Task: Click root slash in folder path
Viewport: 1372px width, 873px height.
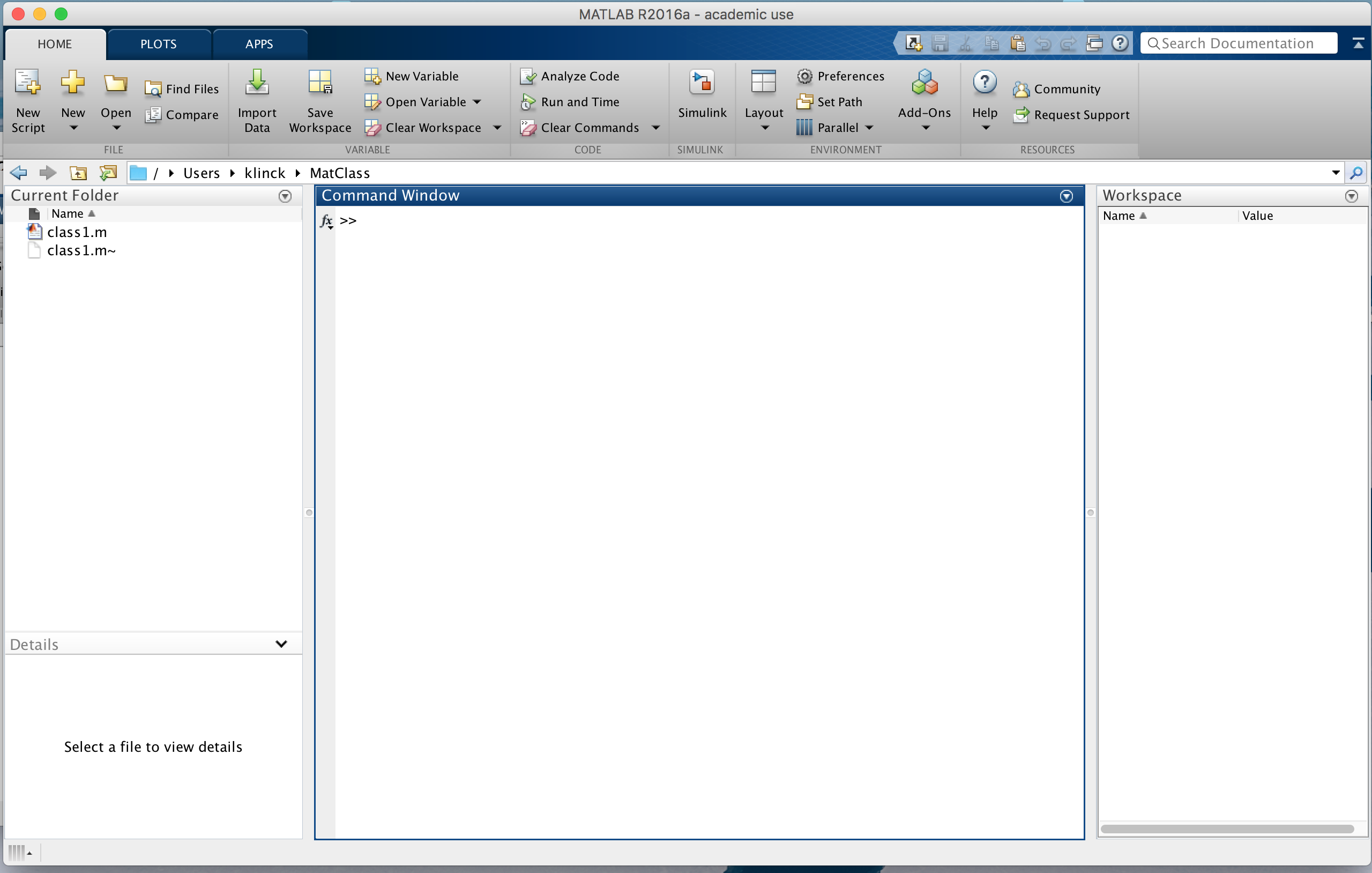Action: [155, 173]
